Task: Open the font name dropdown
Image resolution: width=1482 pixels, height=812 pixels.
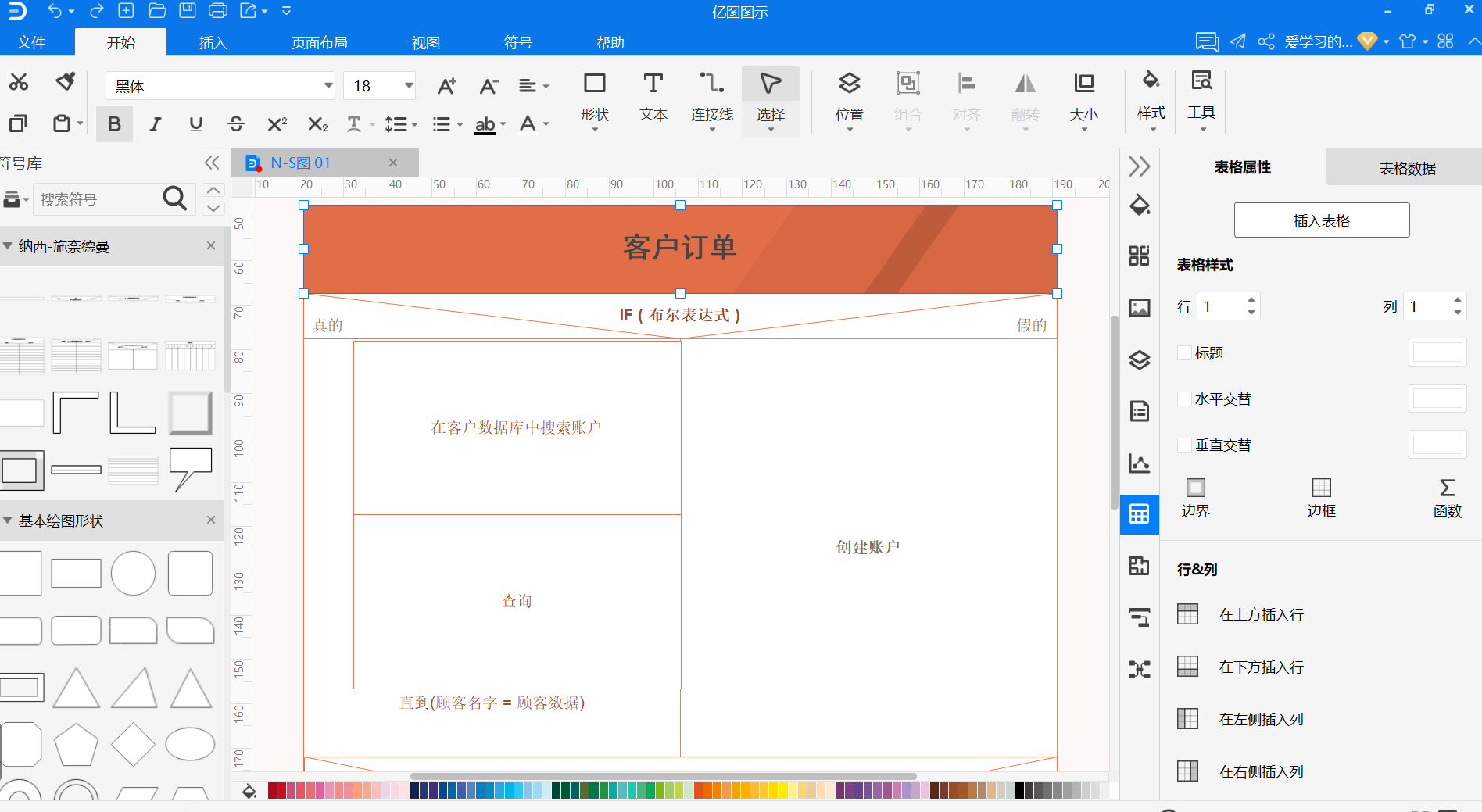Action: [x=328, y=86]
